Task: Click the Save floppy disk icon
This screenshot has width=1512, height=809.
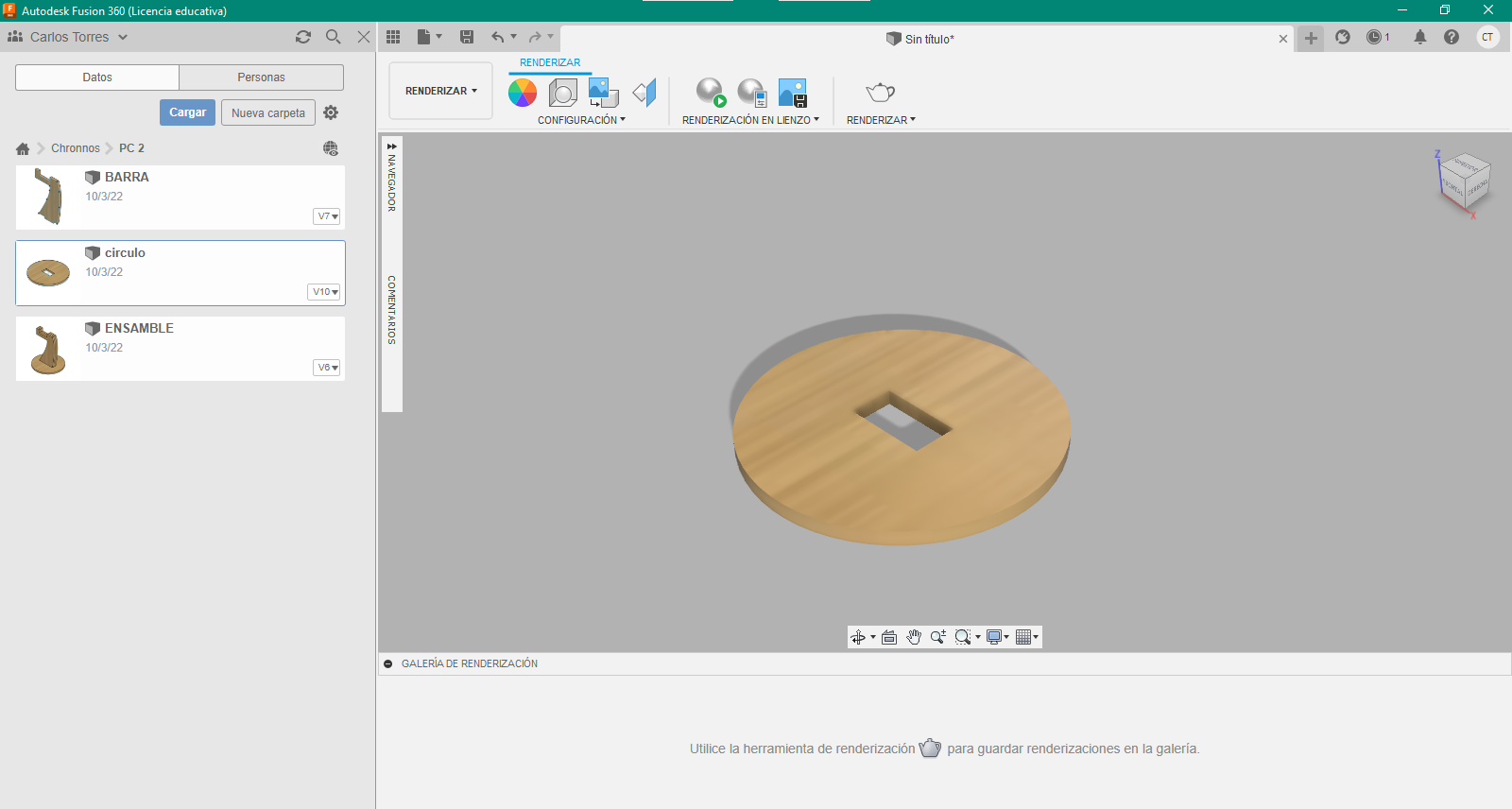Action: pyautogui.click(x=467, y=37)
